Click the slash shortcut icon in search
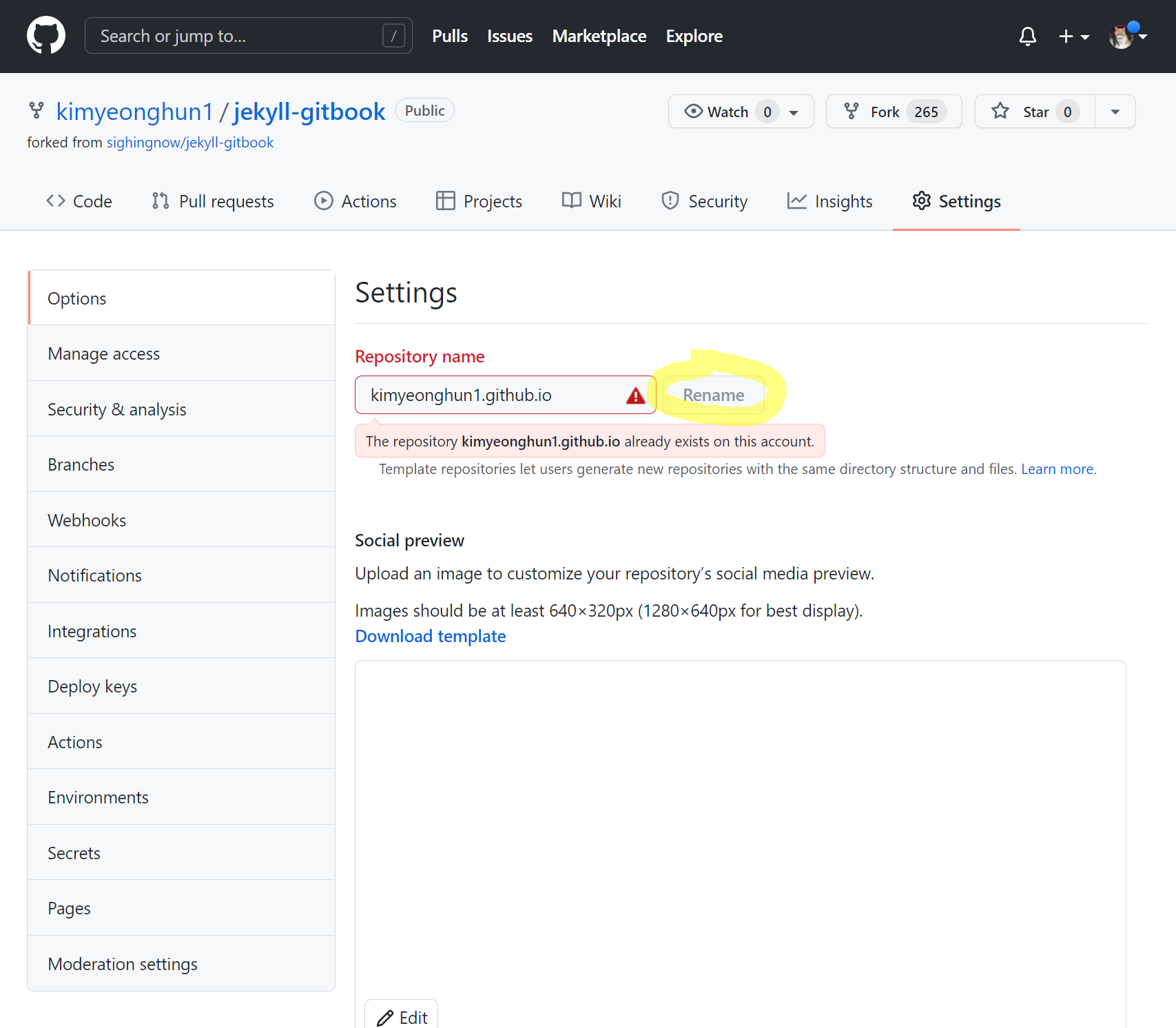Viewport: 1176px width, 1028px height. point(393,36)
